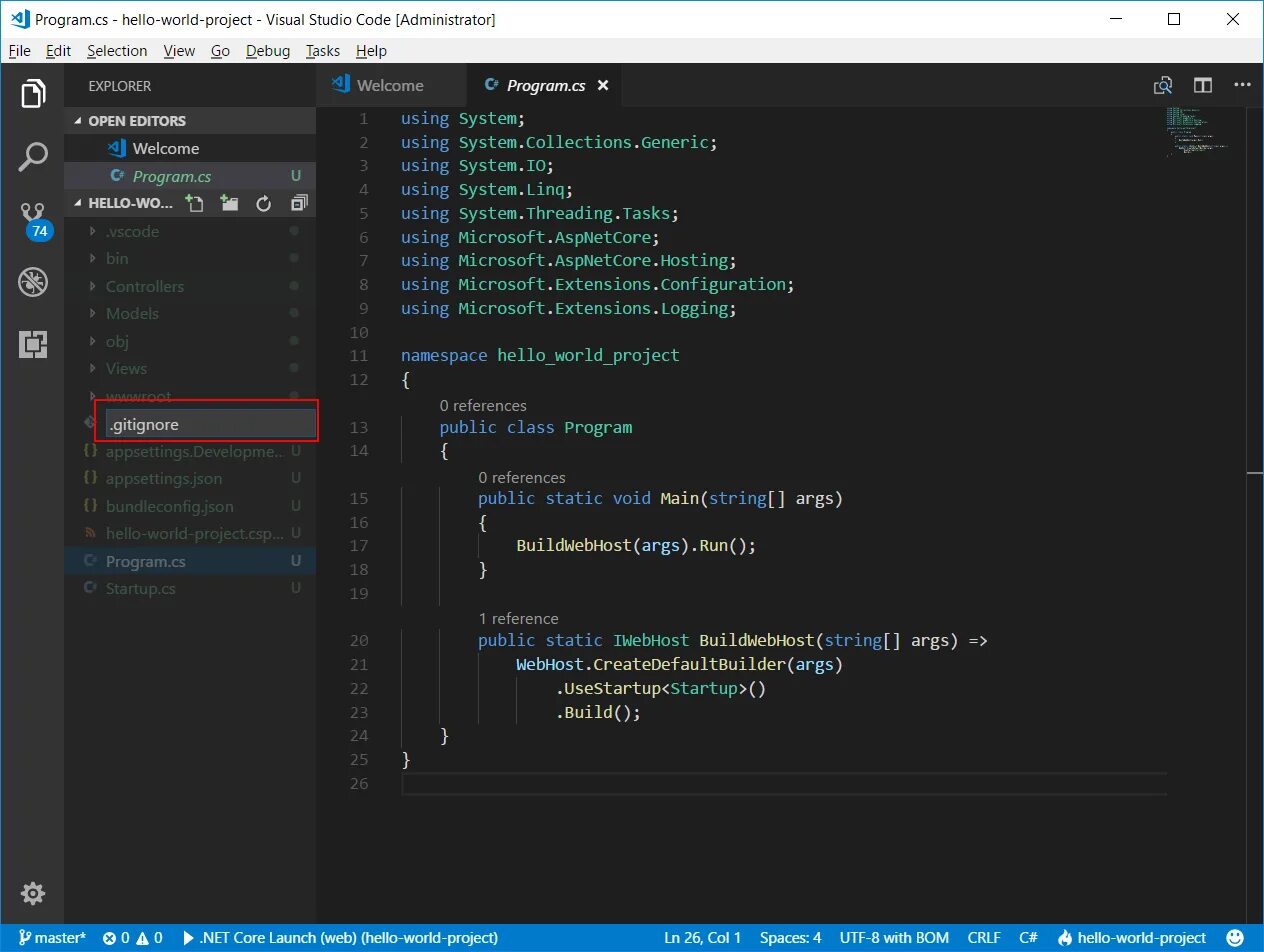Click hello-world-project flame in status bar
This screenshot has width=1264, height=952.
pos(1132,938)
